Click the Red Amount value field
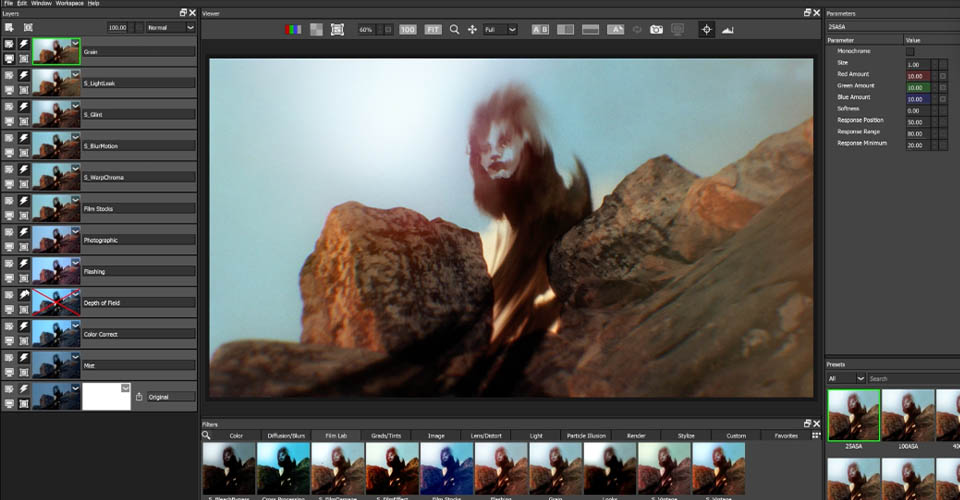The width and height of the screenshot is (960, 500). [x=918, y=76]
